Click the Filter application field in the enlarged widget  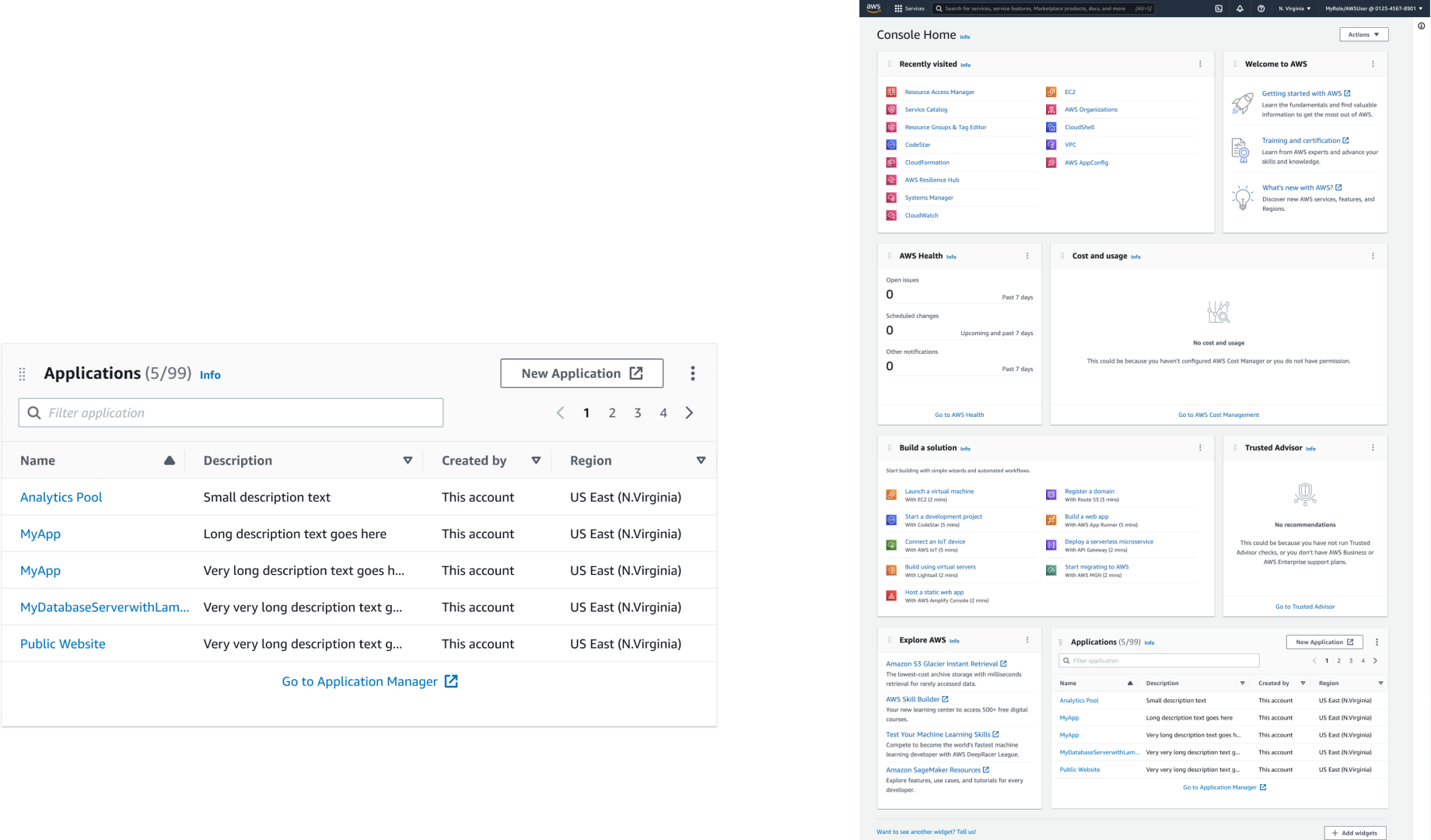231,413
